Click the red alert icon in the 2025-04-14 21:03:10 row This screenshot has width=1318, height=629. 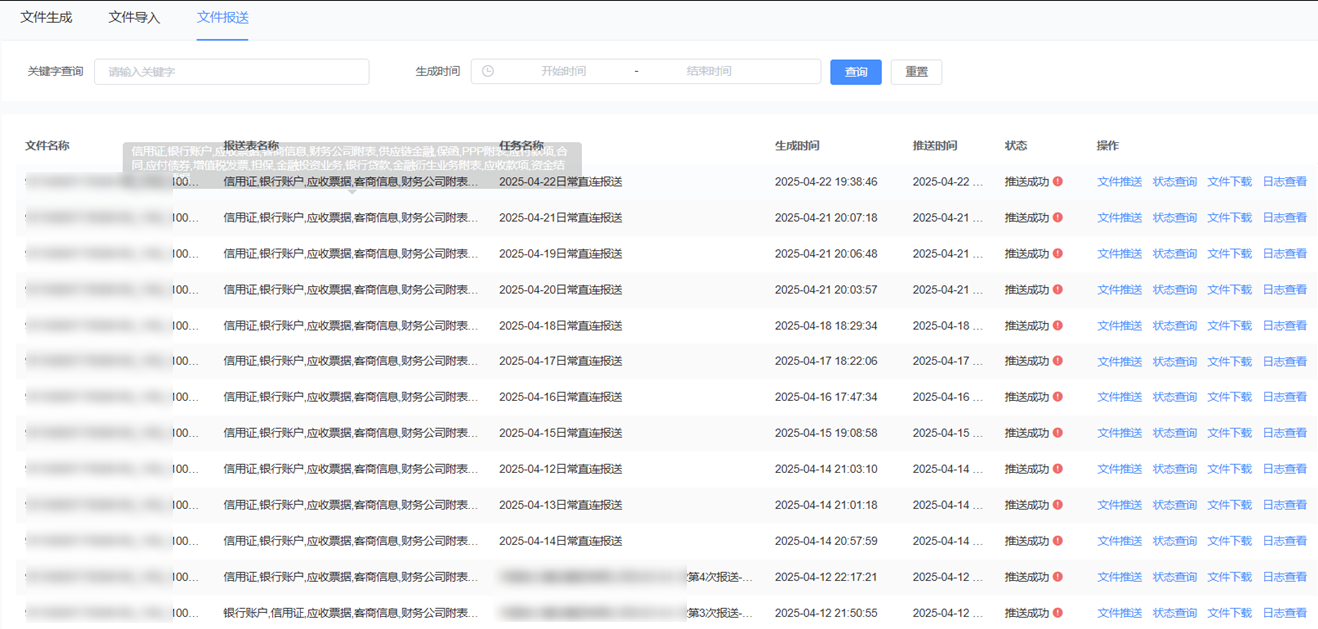[x=1058, y=469]
